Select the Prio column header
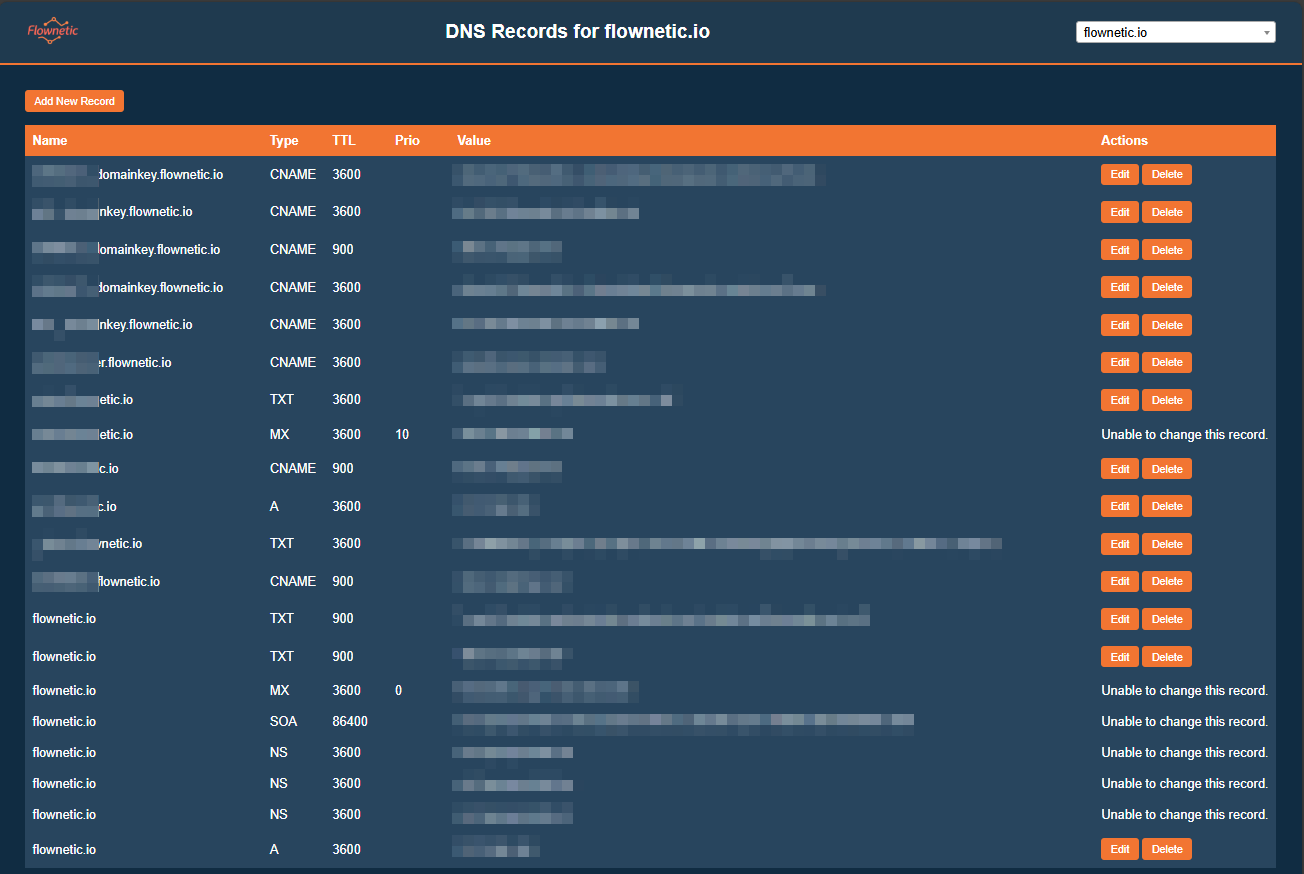 [x=407, y=141]
